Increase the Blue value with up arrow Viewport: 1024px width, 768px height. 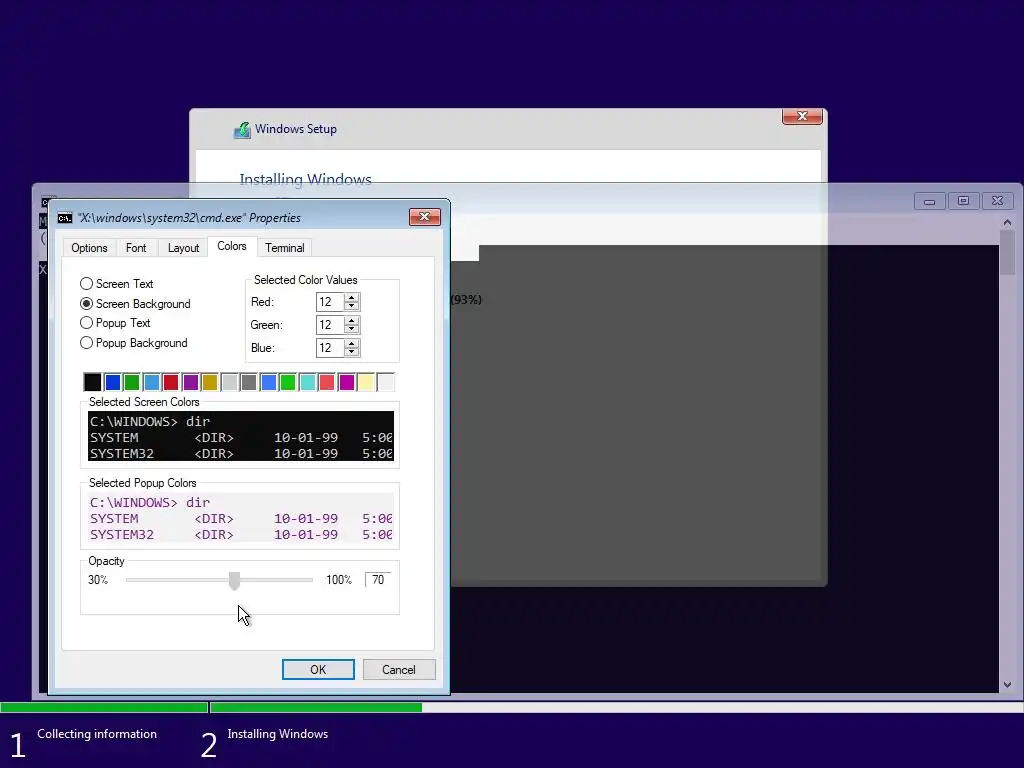[x=352, y=344]
